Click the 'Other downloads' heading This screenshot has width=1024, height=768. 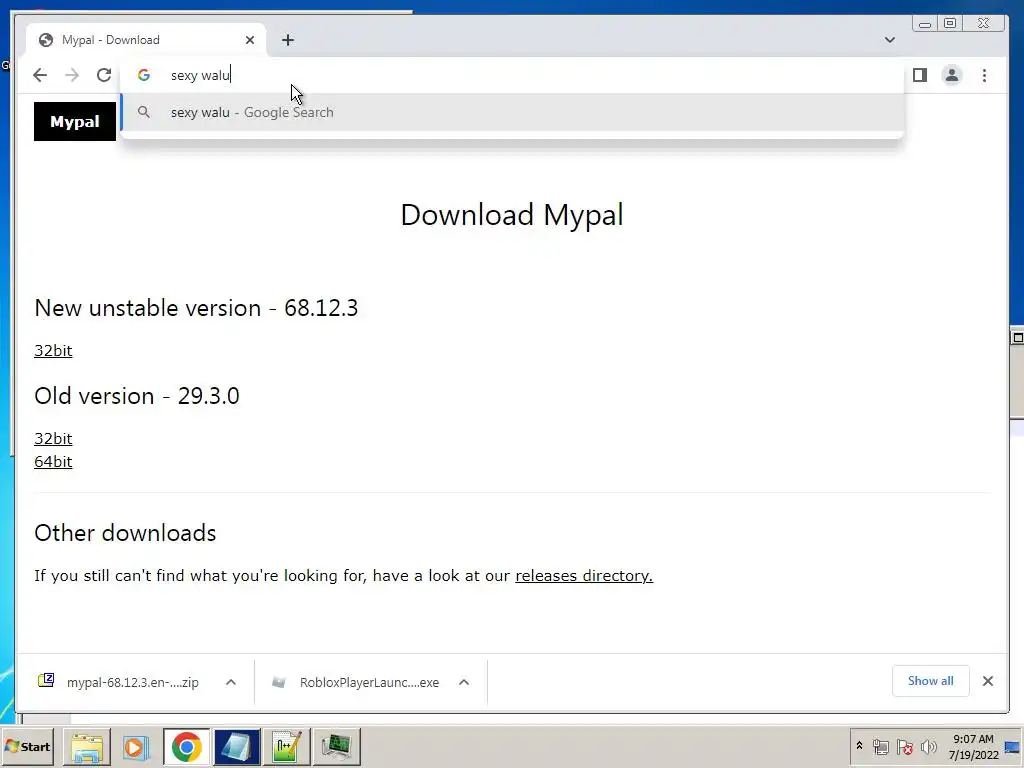(x=125, y=533)
